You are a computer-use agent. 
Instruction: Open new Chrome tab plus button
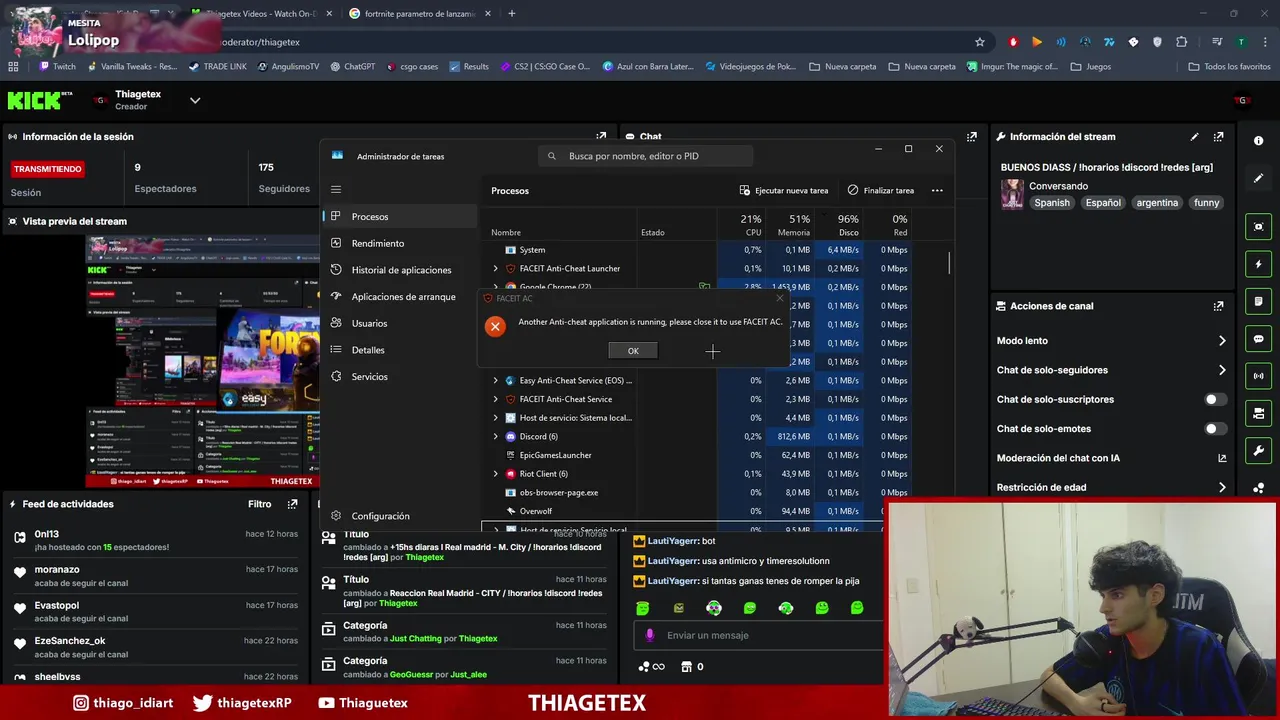511,14
